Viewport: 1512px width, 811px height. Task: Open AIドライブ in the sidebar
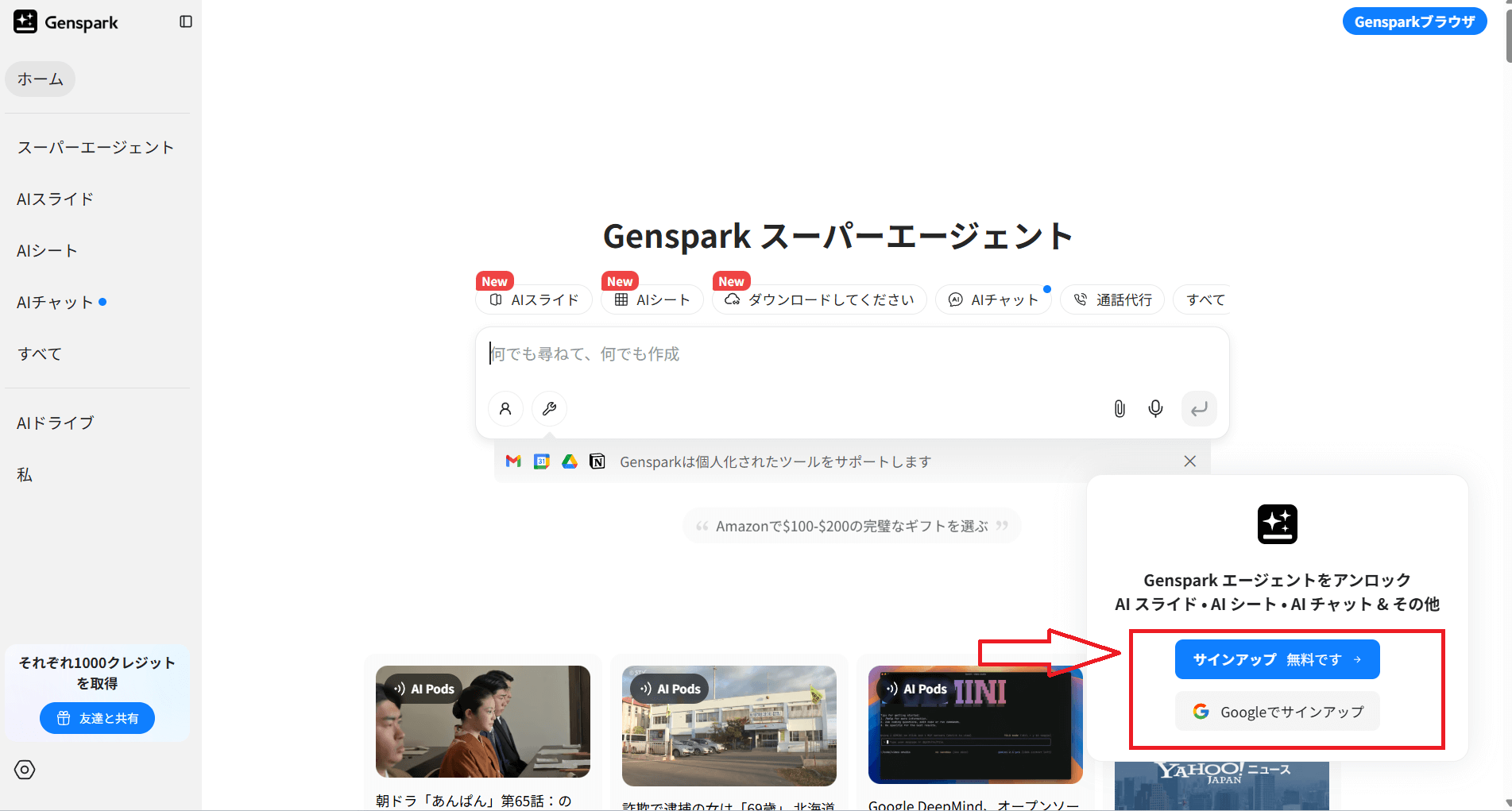coord(56,423)
